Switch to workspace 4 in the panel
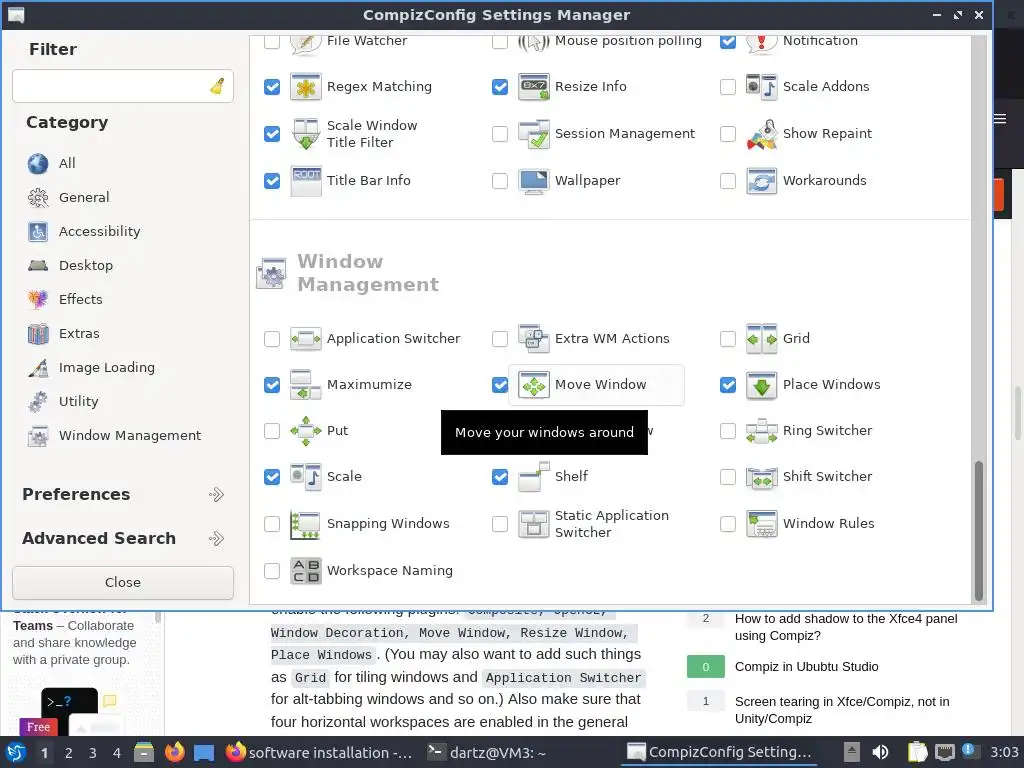The image size is (1024, 768). (117, 753)
